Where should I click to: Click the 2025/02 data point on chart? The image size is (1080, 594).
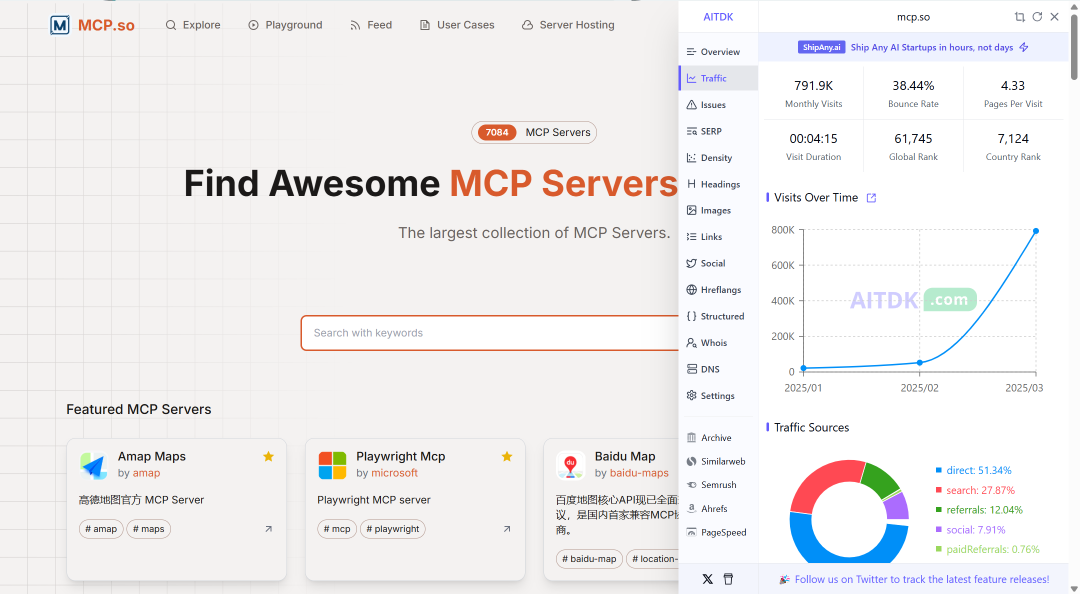(920, 362)
